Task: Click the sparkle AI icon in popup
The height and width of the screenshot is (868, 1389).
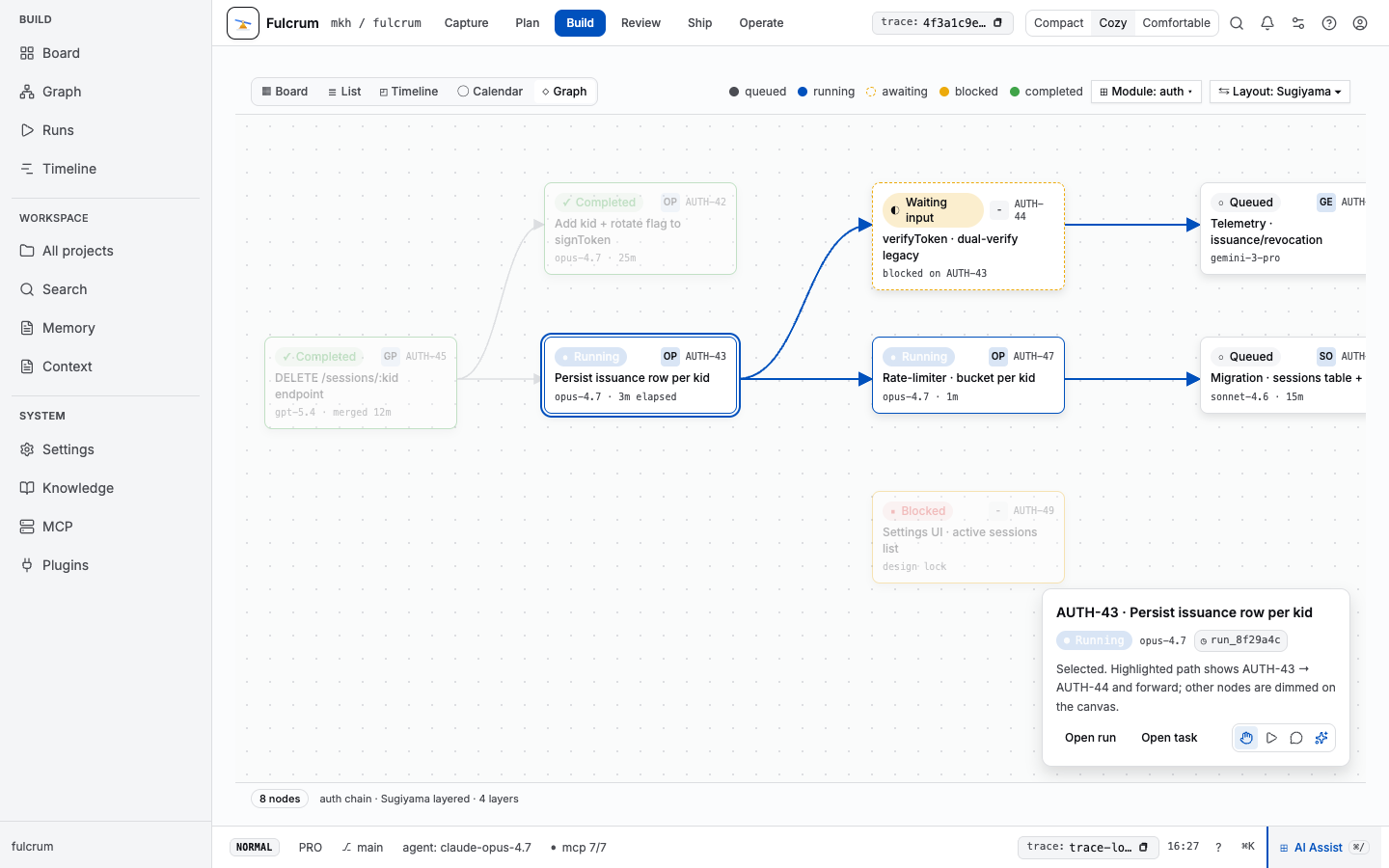Action: (x=1321, y=738)
